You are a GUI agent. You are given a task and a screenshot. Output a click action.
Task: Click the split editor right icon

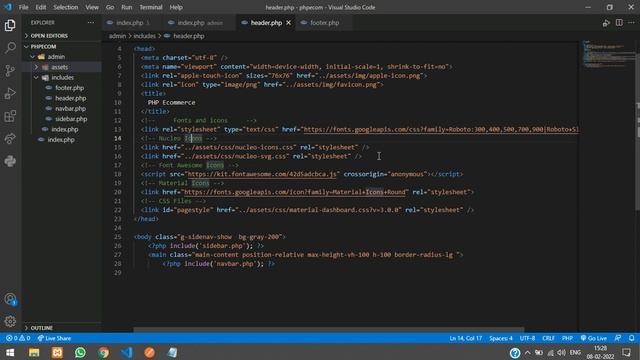pyautogui.click(x=619, y=22)
